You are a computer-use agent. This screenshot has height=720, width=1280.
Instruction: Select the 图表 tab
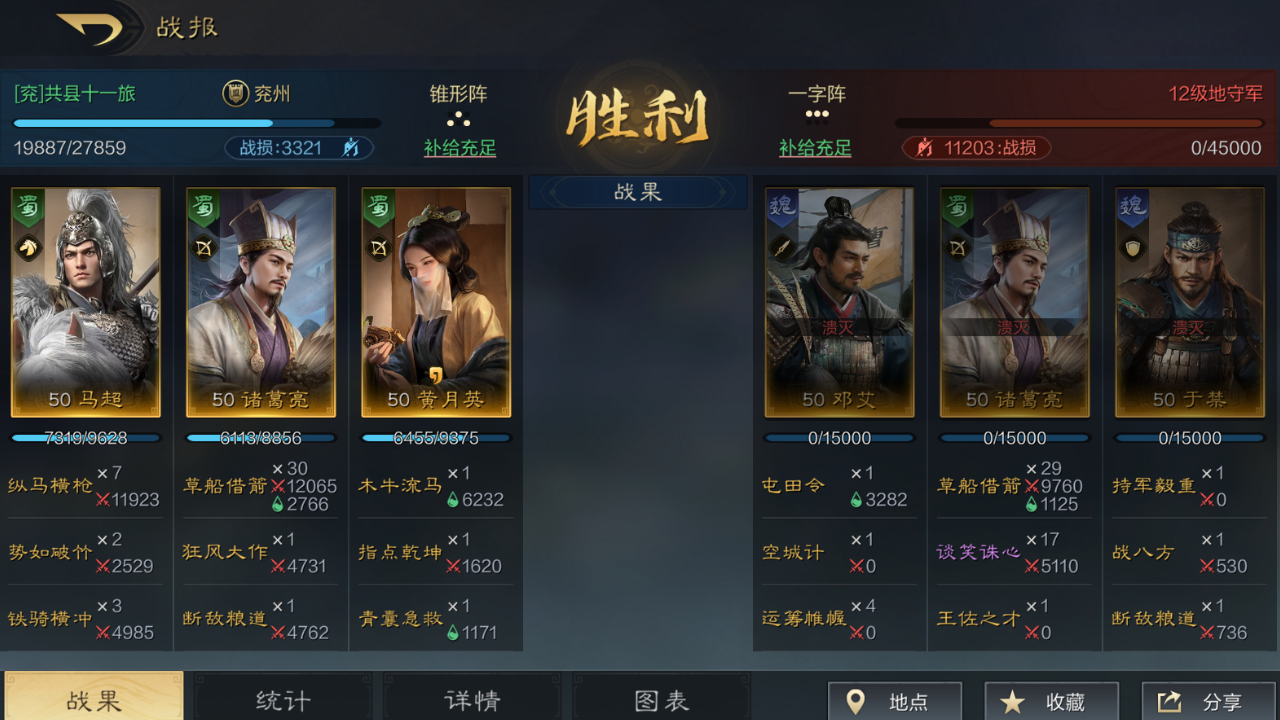(x=662, y=700)
